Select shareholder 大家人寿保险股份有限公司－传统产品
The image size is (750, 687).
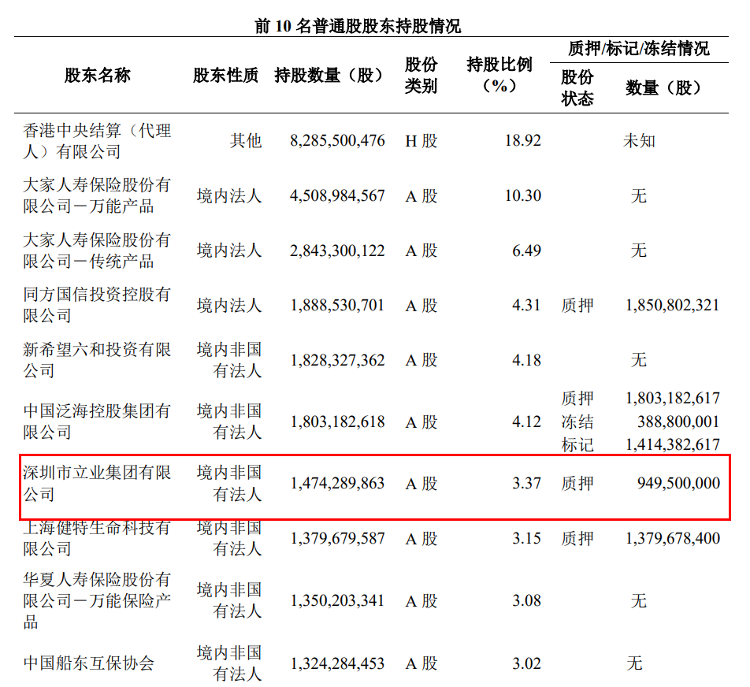point(97,250)
